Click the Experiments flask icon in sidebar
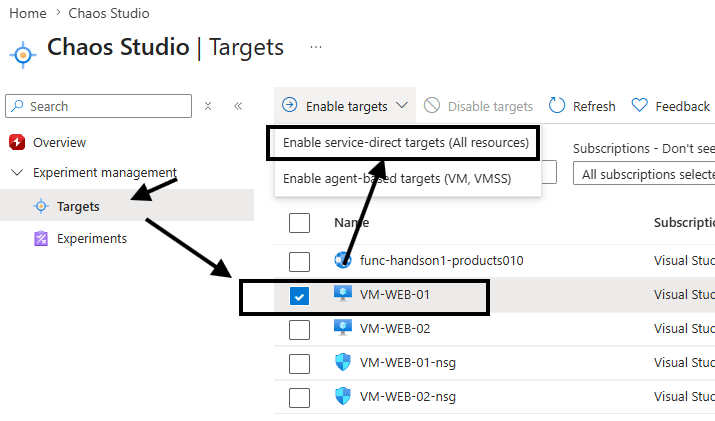715x421 pixels. [x=41, y=238]
